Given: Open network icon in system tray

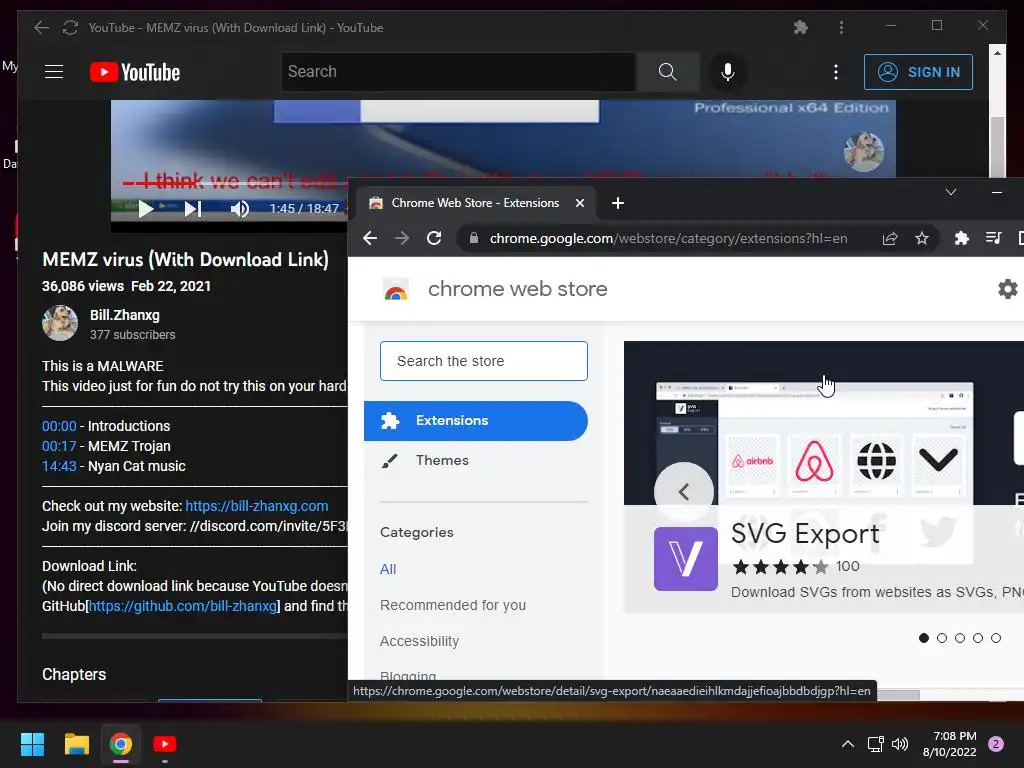Looking at the screenshot, I should coord(875,744).
